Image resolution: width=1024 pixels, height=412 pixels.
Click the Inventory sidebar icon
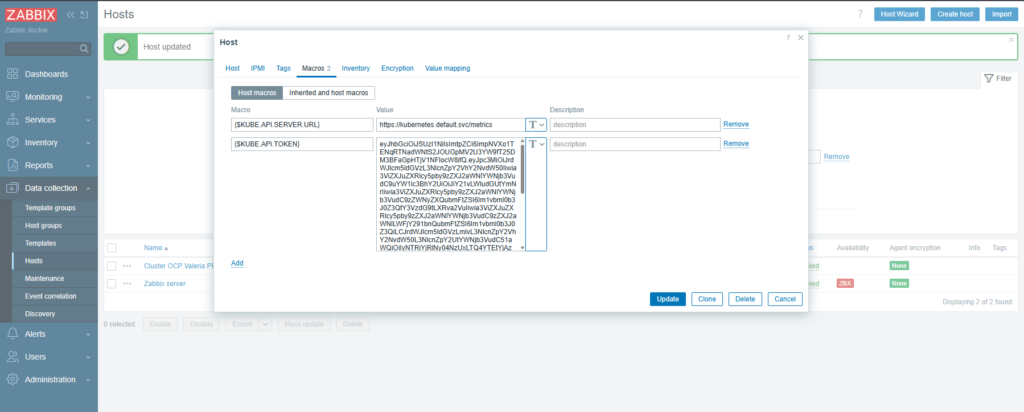coord(12,142)
